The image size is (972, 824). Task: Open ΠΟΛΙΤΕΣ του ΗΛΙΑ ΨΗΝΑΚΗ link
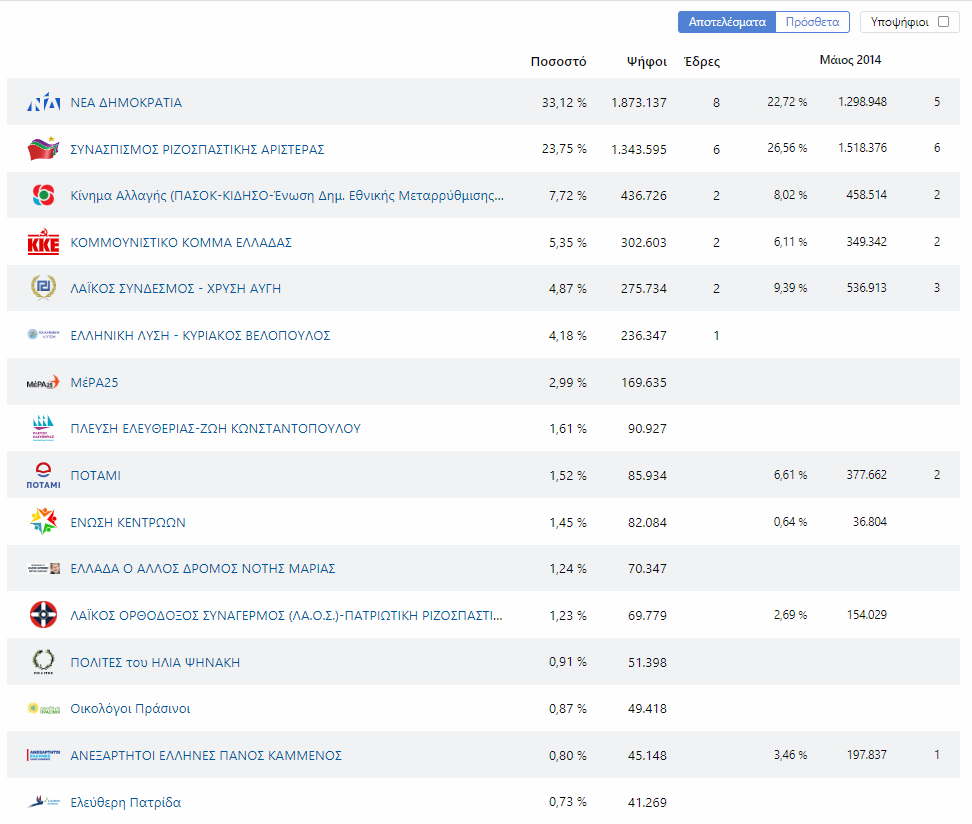155,662
